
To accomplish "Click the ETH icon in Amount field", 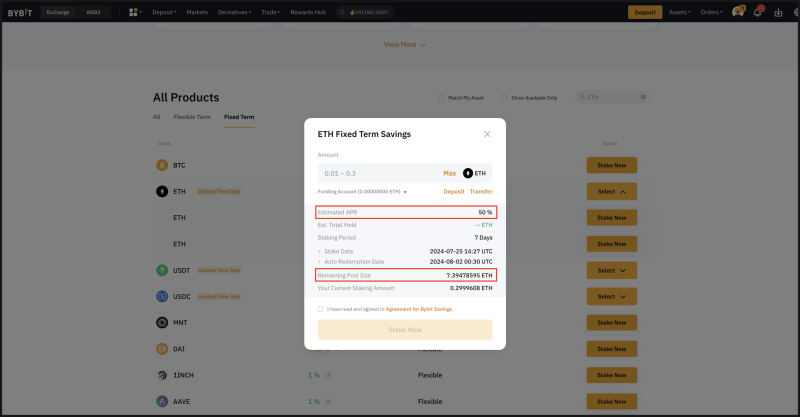I will [x=468, y=174].
